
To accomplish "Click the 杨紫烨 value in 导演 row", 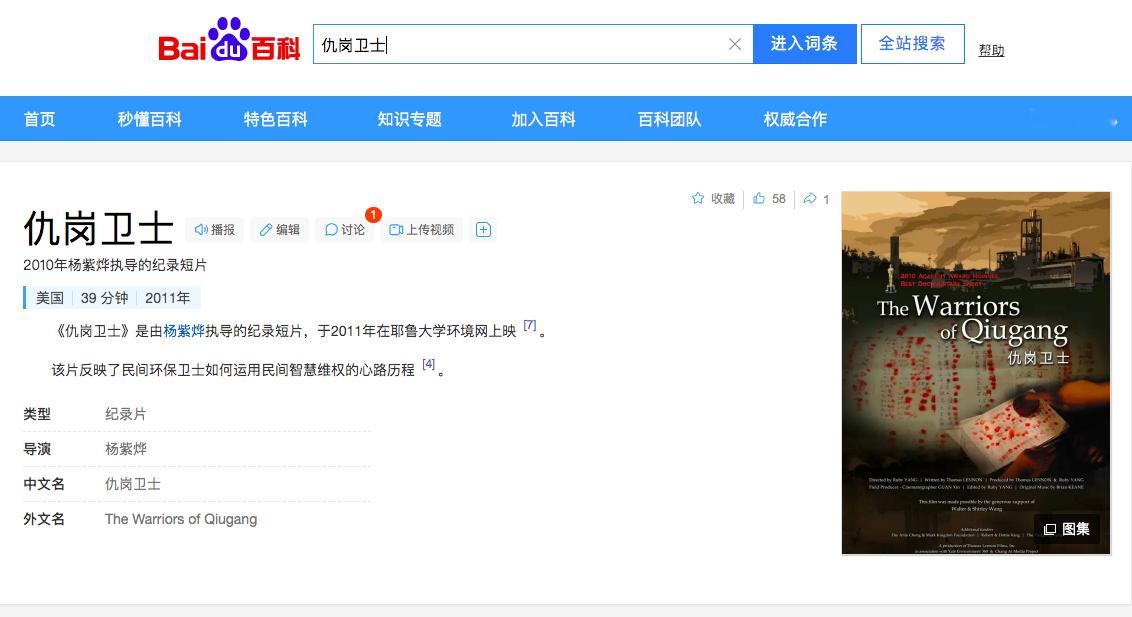I will pos(126,449).
